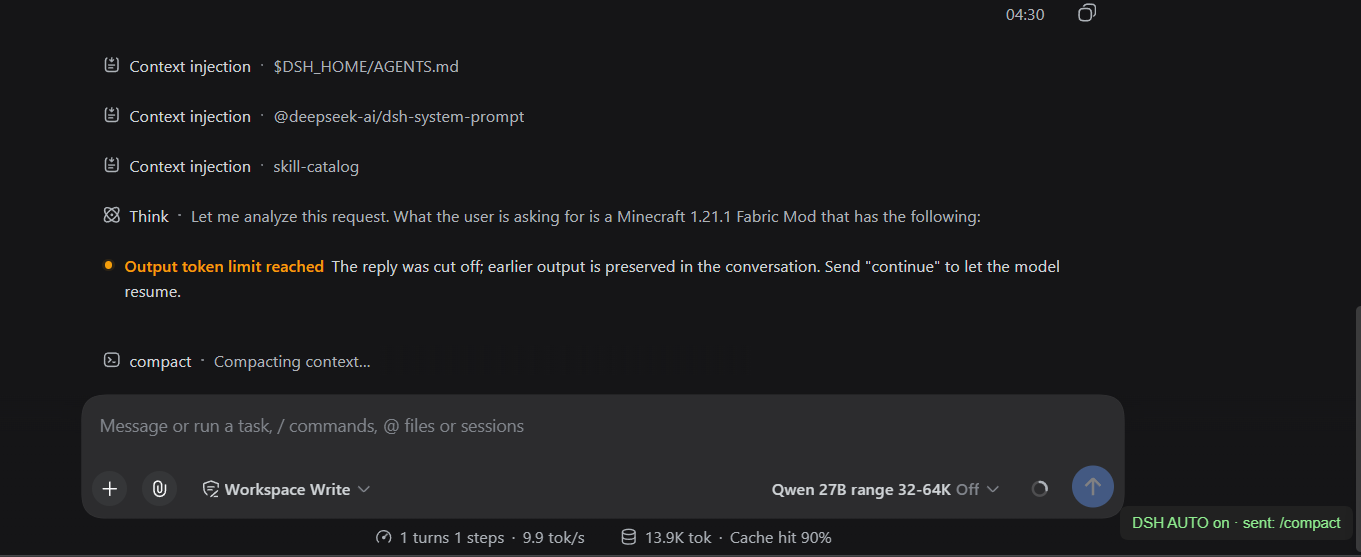Click the dsh-system-prompt context injection icon
Viewport: 1361px width, 557px height.
tap(112, 115)
